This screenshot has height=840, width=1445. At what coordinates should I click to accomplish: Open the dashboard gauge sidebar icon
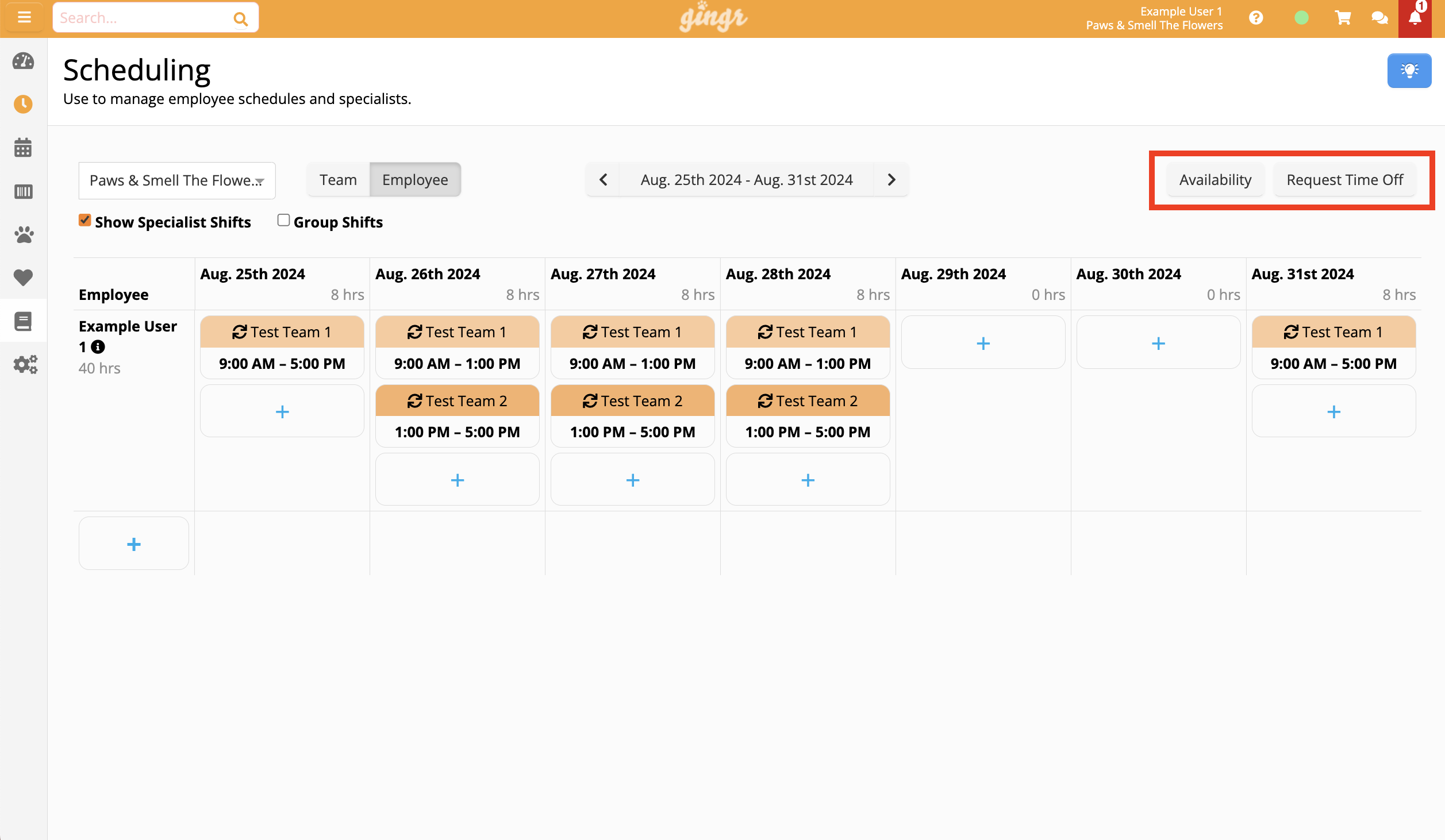[23, 61]
